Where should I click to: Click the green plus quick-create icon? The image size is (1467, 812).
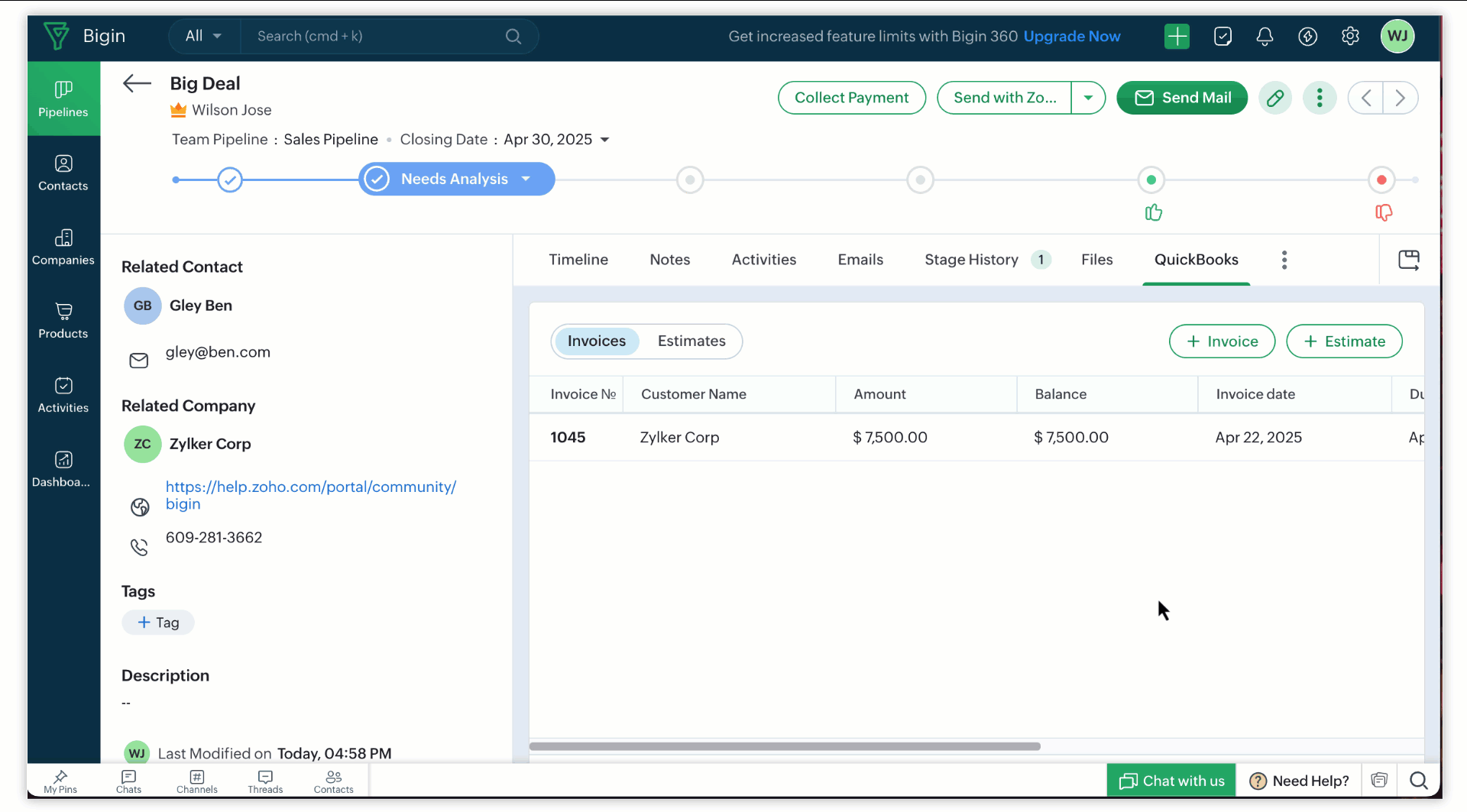click(x=1177, y=36)
